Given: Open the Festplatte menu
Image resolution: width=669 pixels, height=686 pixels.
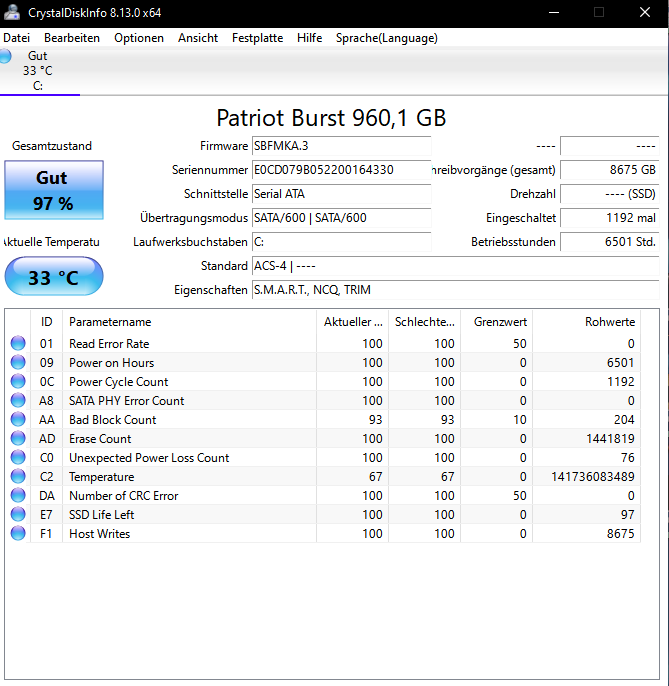Looking at the screenshot, I should coord(257,38).
